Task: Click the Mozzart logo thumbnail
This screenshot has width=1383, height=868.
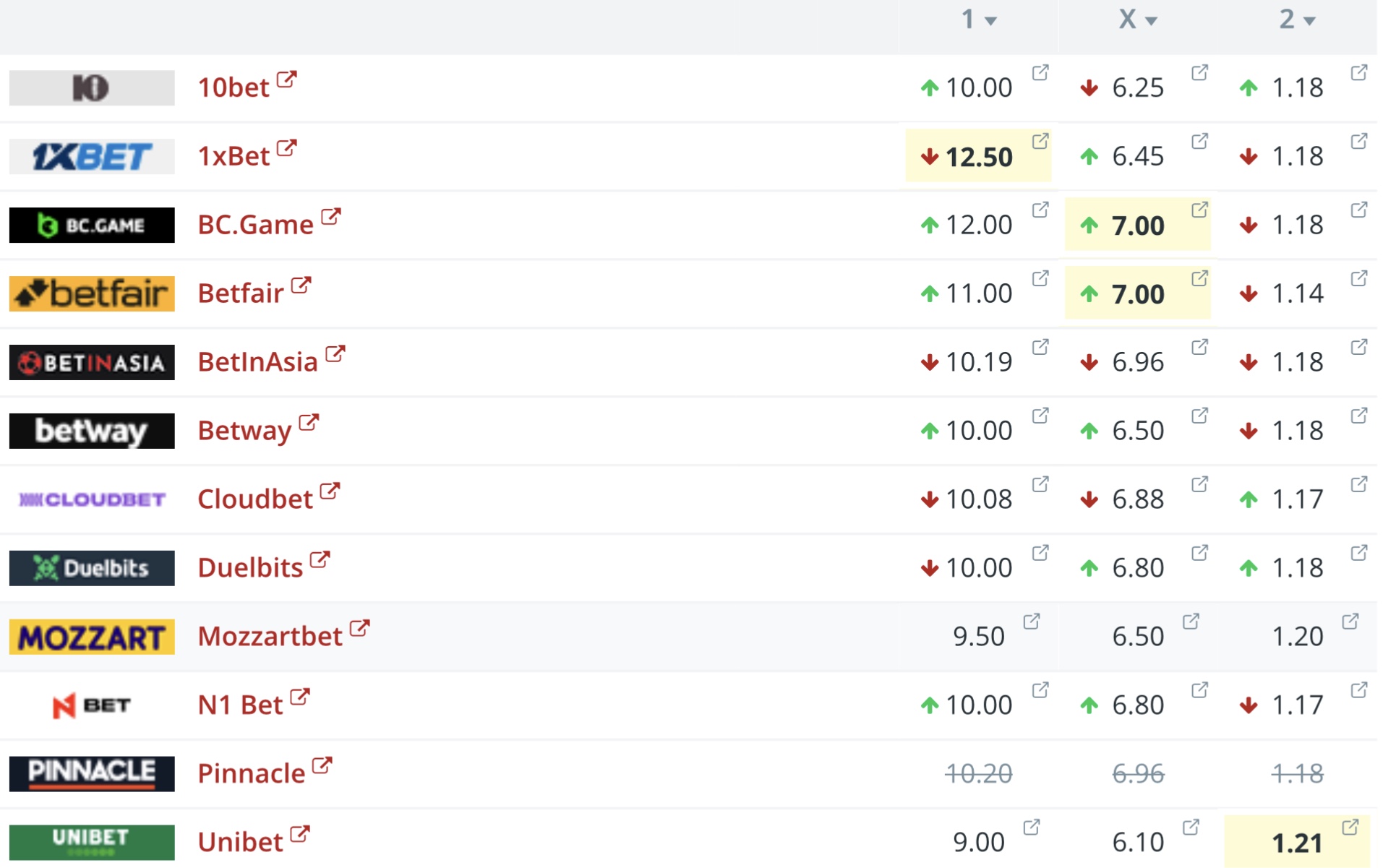Action: pyautogui.click(x=92, y=637)
